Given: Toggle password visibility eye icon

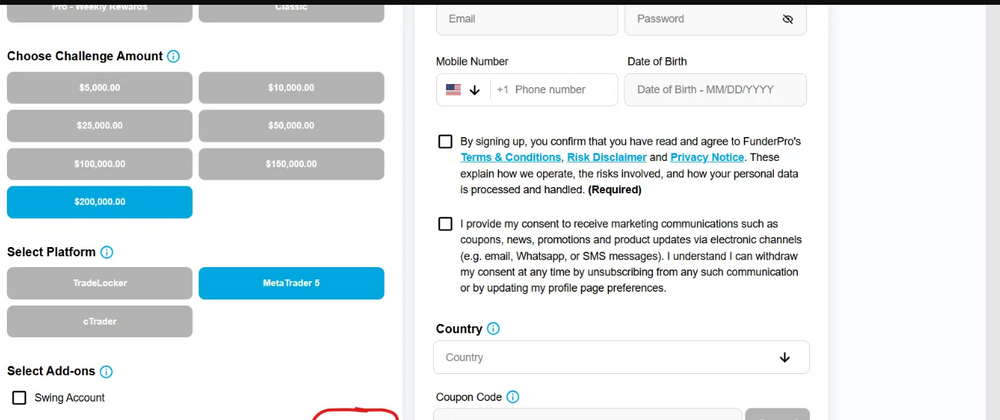Looking at the screenshot, I should click(x=787, y=19).
